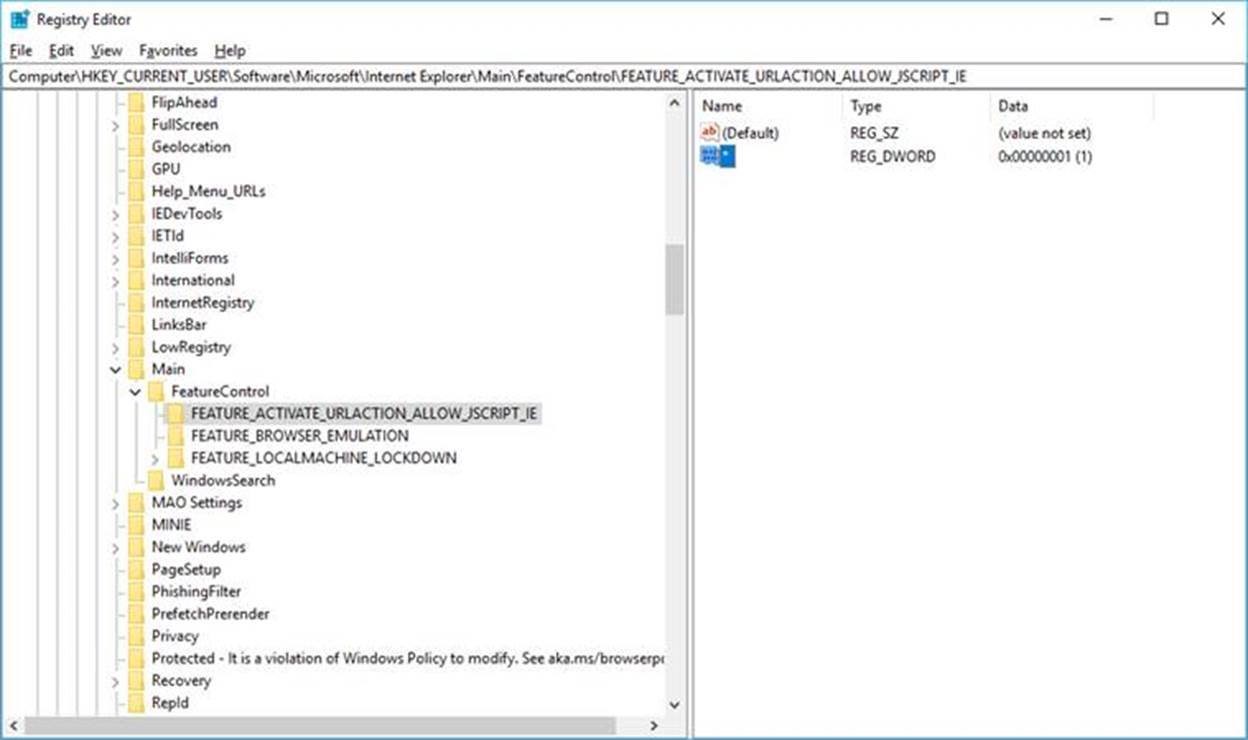This screenshot has height=740, width=1248.
Task: Select the RepId key
Action: click(170, 703)
